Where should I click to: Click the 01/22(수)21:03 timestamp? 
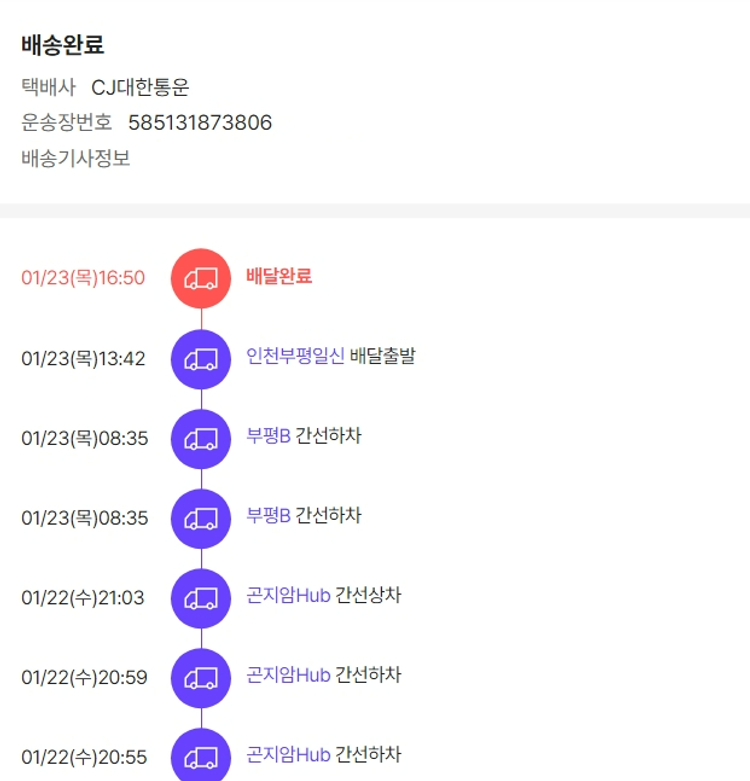(x=83, y=598)
